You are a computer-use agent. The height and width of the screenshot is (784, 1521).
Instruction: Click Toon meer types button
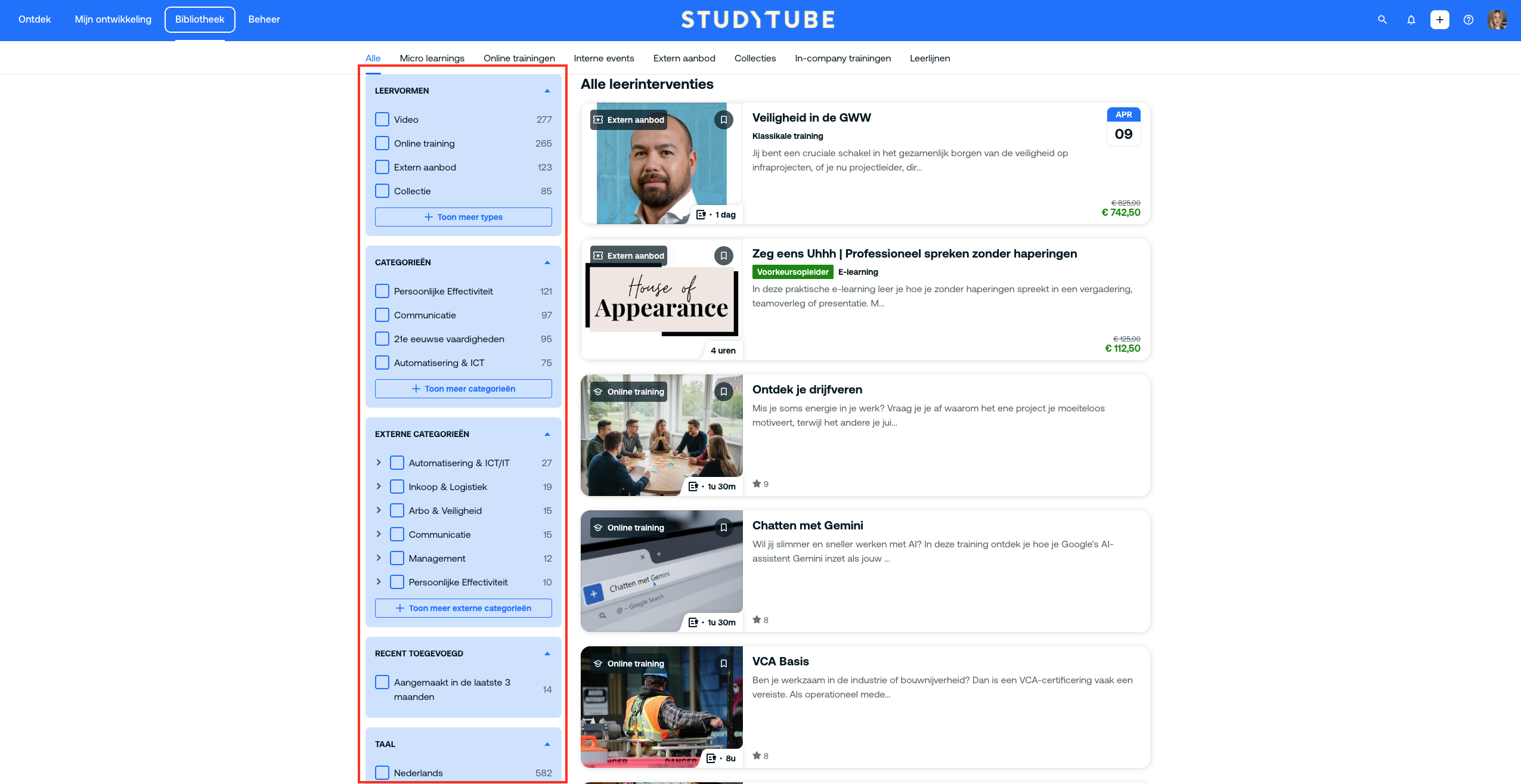click(x=463, y=217)
